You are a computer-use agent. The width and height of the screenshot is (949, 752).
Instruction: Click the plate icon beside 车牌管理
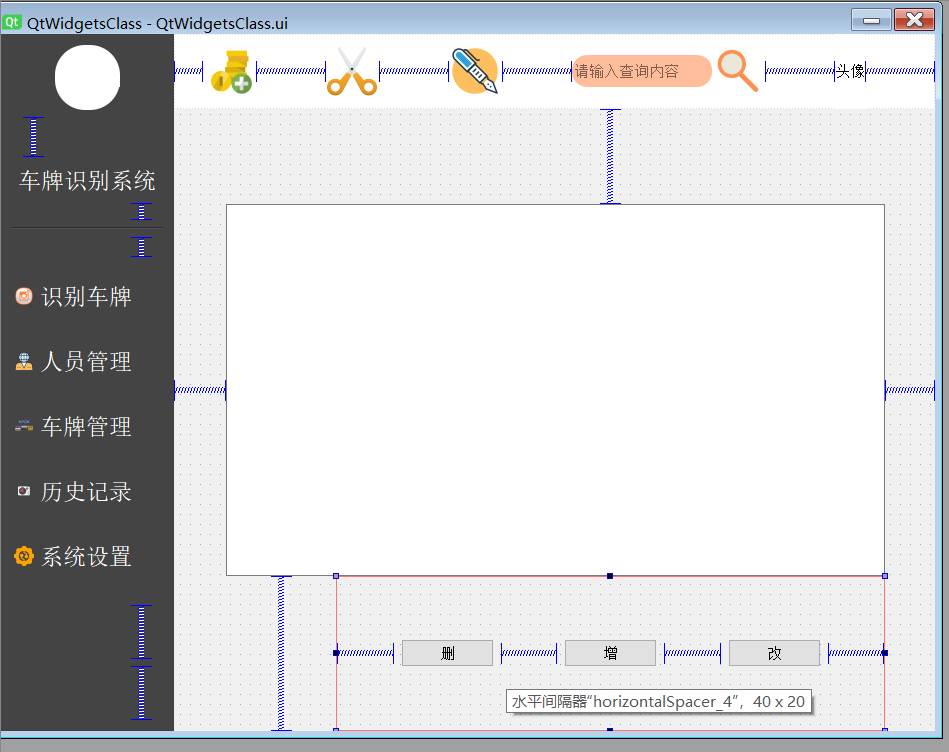pyautogui.click(x=24, y=426)
